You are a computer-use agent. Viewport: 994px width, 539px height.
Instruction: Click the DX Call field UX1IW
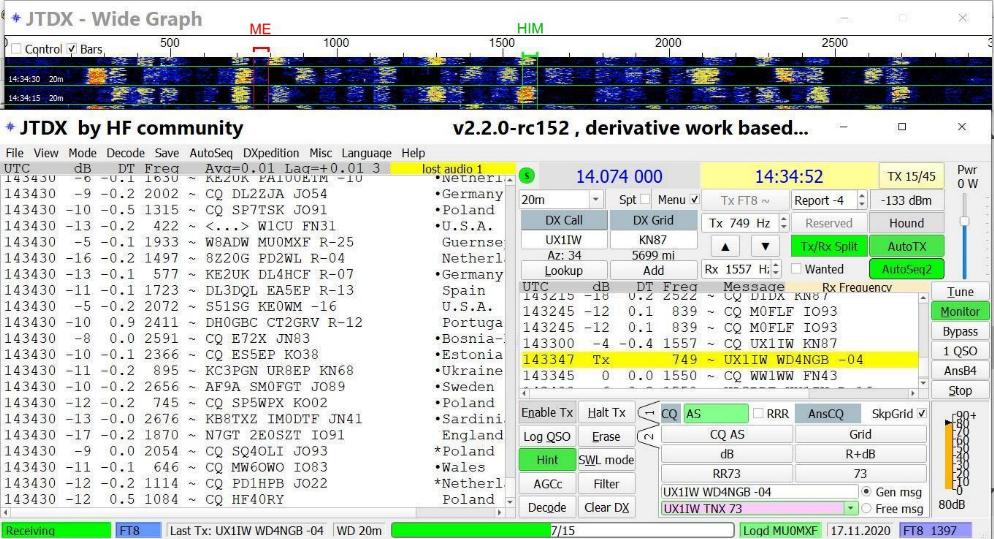(x=563, y=240)
